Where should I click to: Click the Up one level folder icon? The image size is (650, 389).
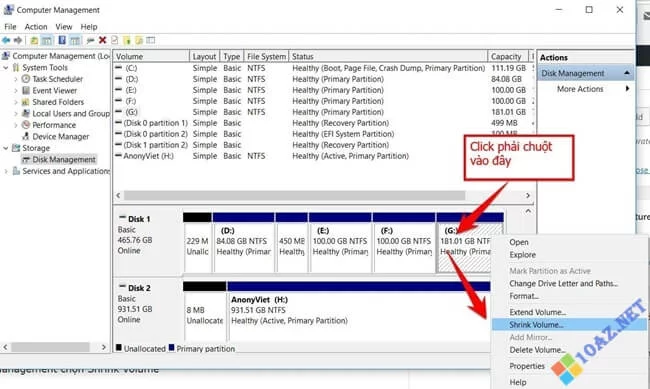34,40
